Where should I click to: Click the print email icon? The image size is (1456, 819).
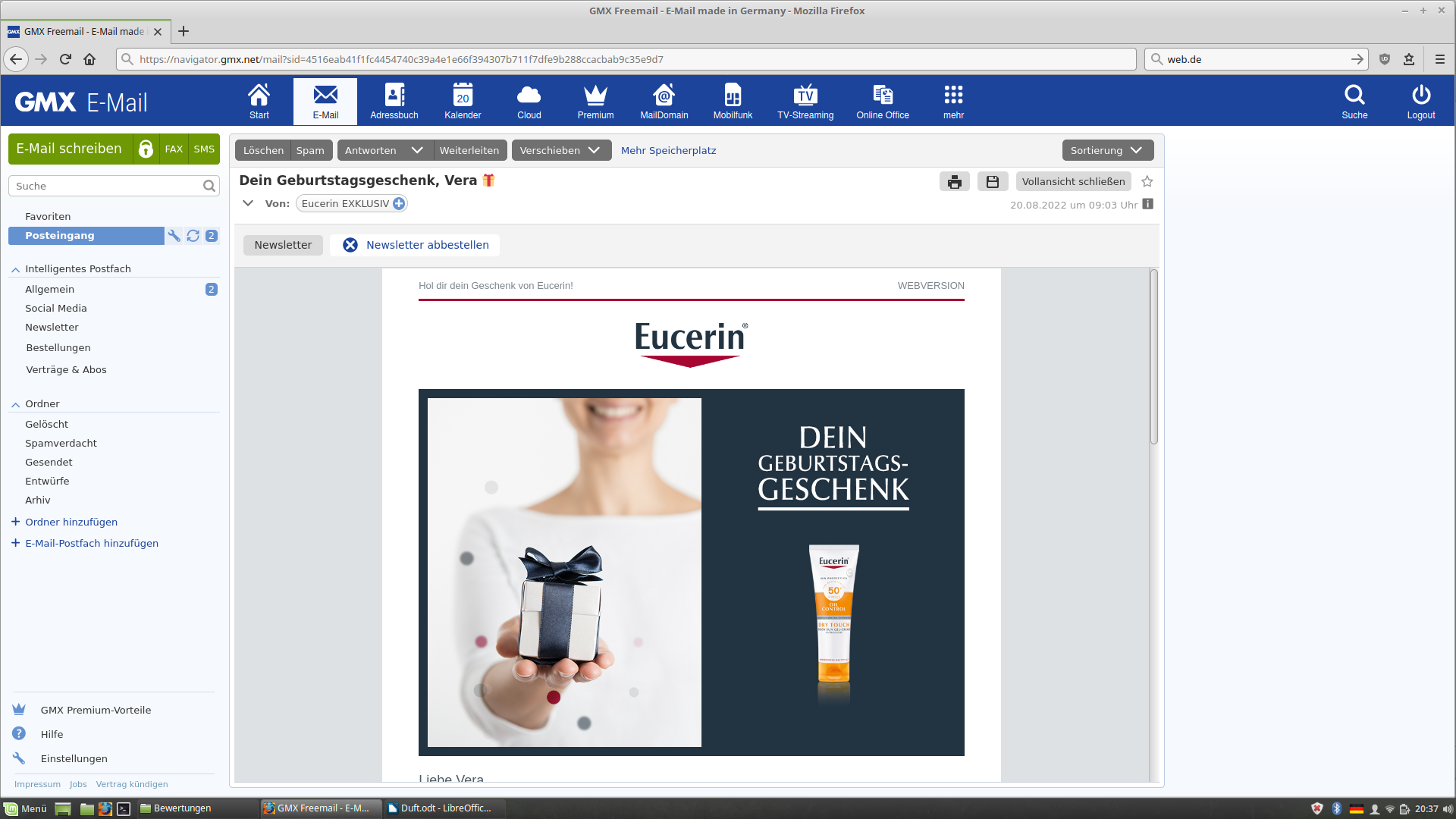pos(954,181)
